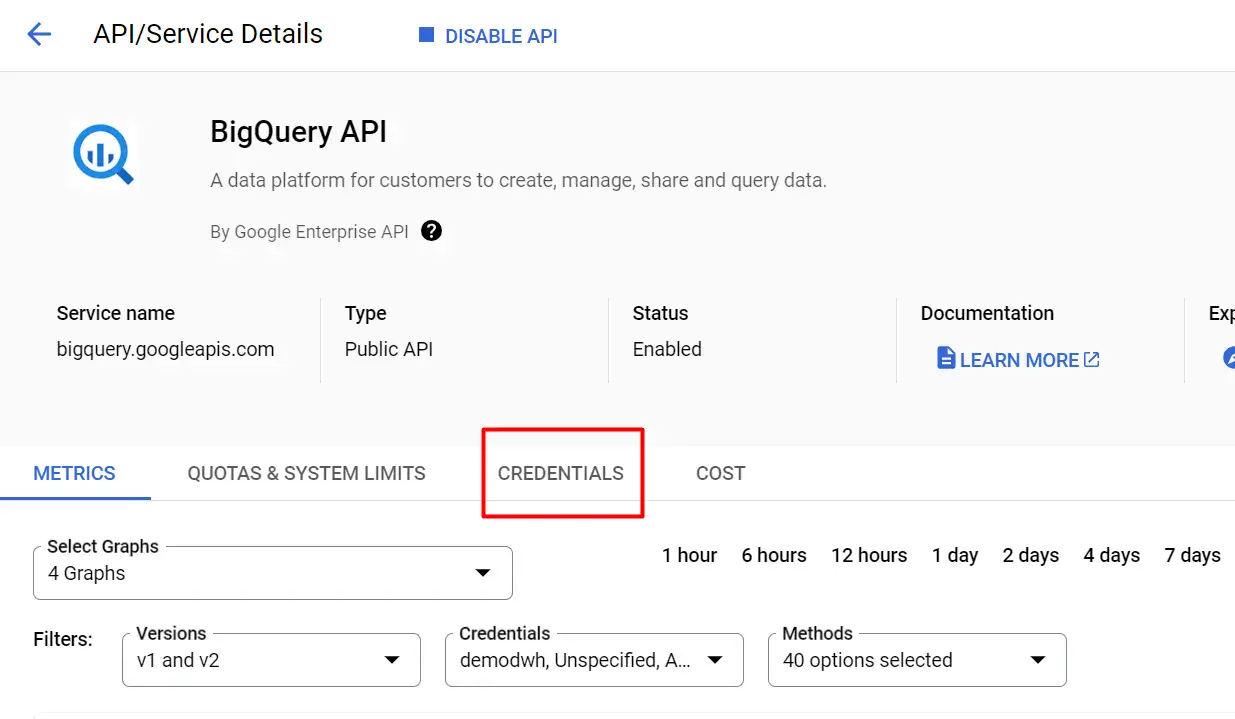The height and width of the screenshot is (719, 1235).
Task: Click the Enabled status value
Action: (667, 349)
